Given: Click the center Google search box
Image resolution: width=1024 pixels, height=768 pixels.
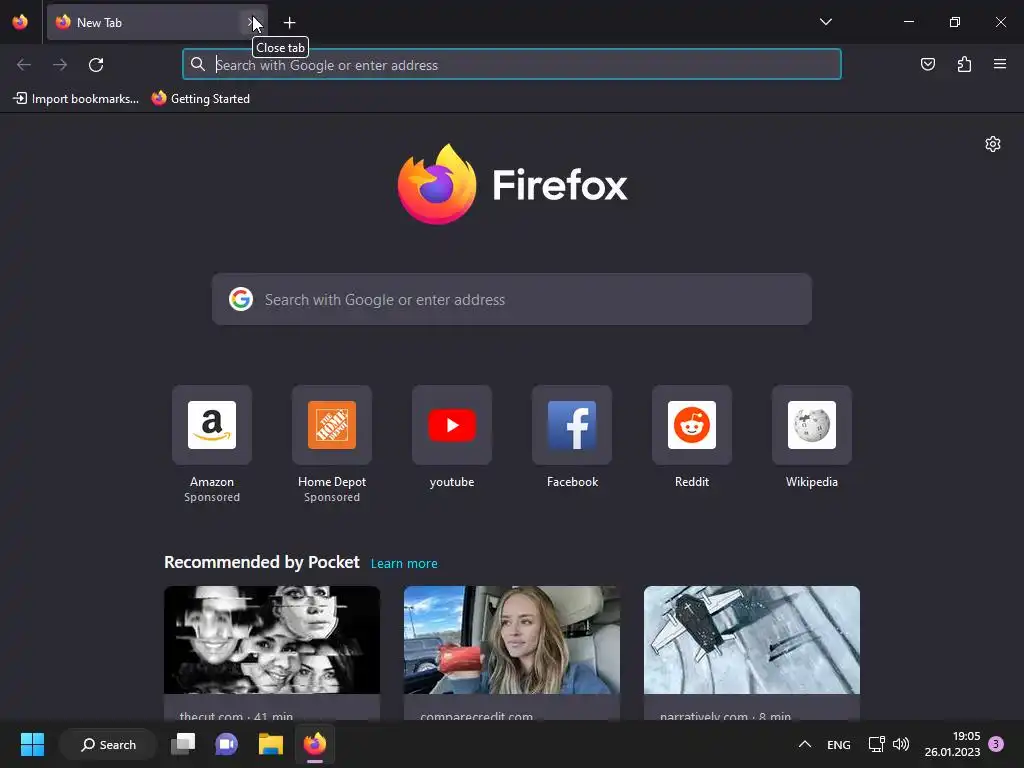Looking at the screenshot, I should pyautogui.click(x=511, y=300).
